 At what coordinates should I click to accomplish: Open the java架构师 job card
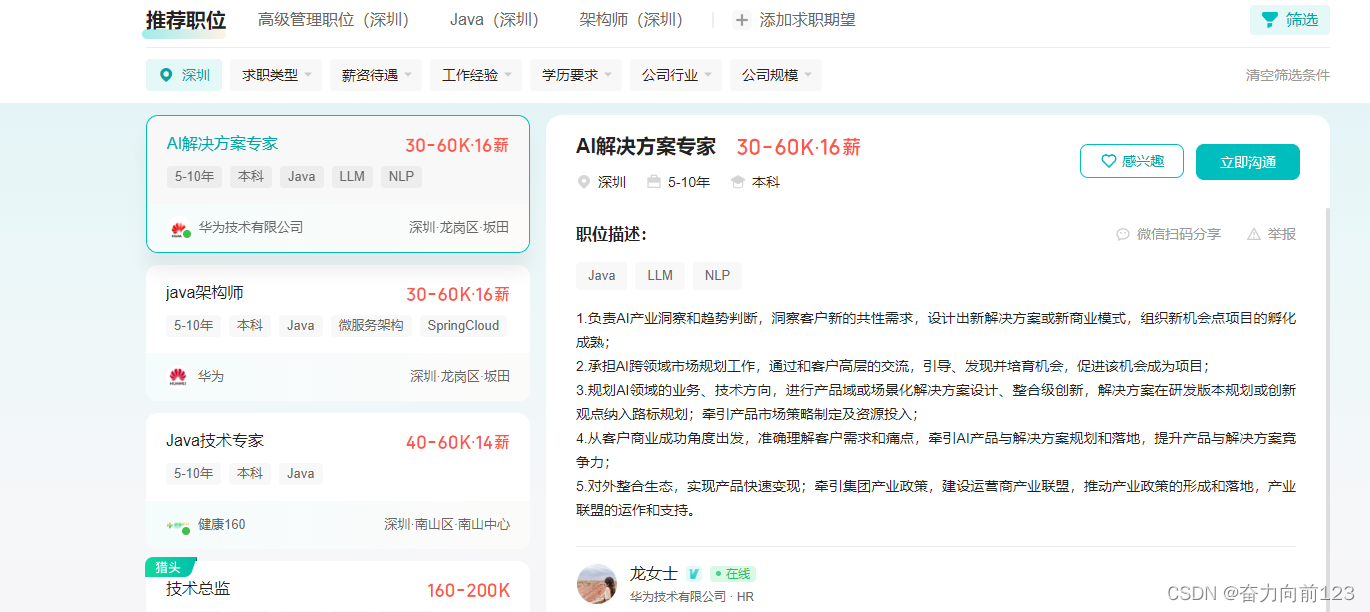click(x=338, y=333)
